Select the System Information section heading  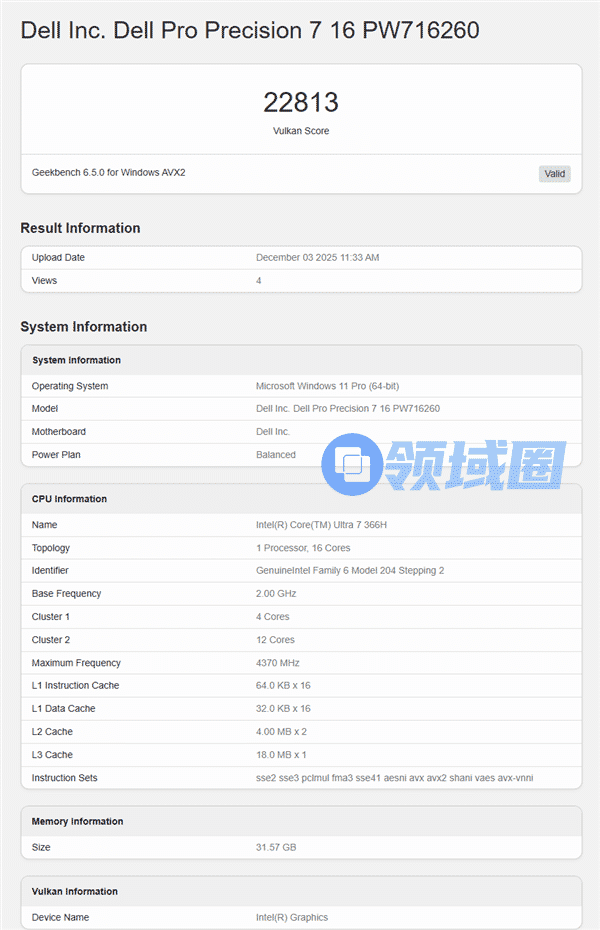pos(83,327)
